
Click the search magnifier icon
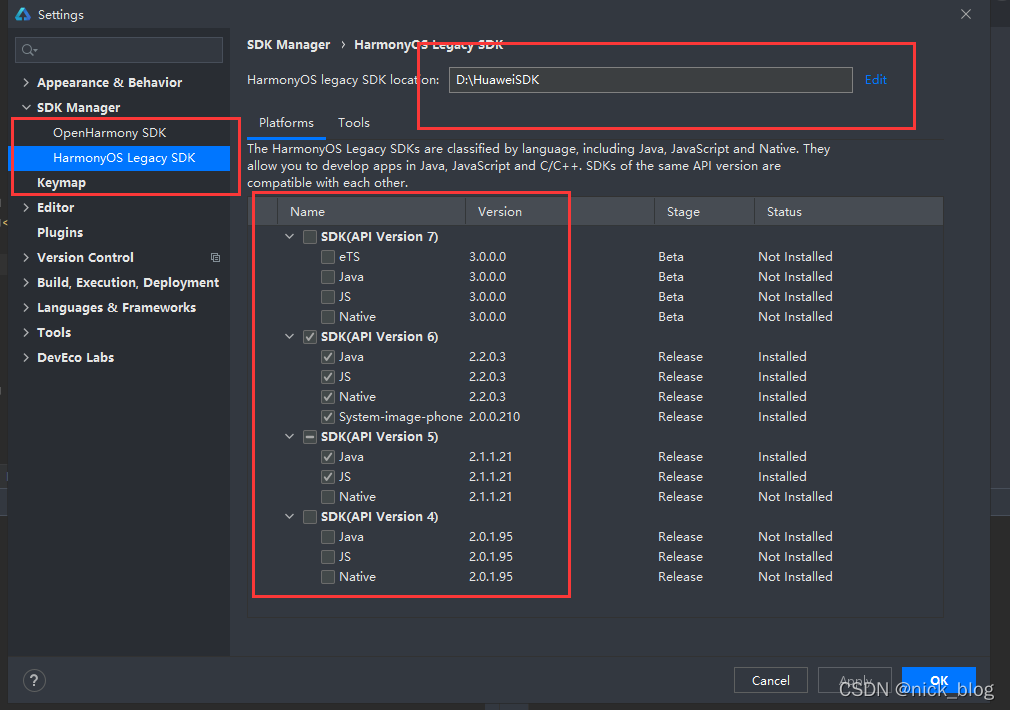[29, 50]
